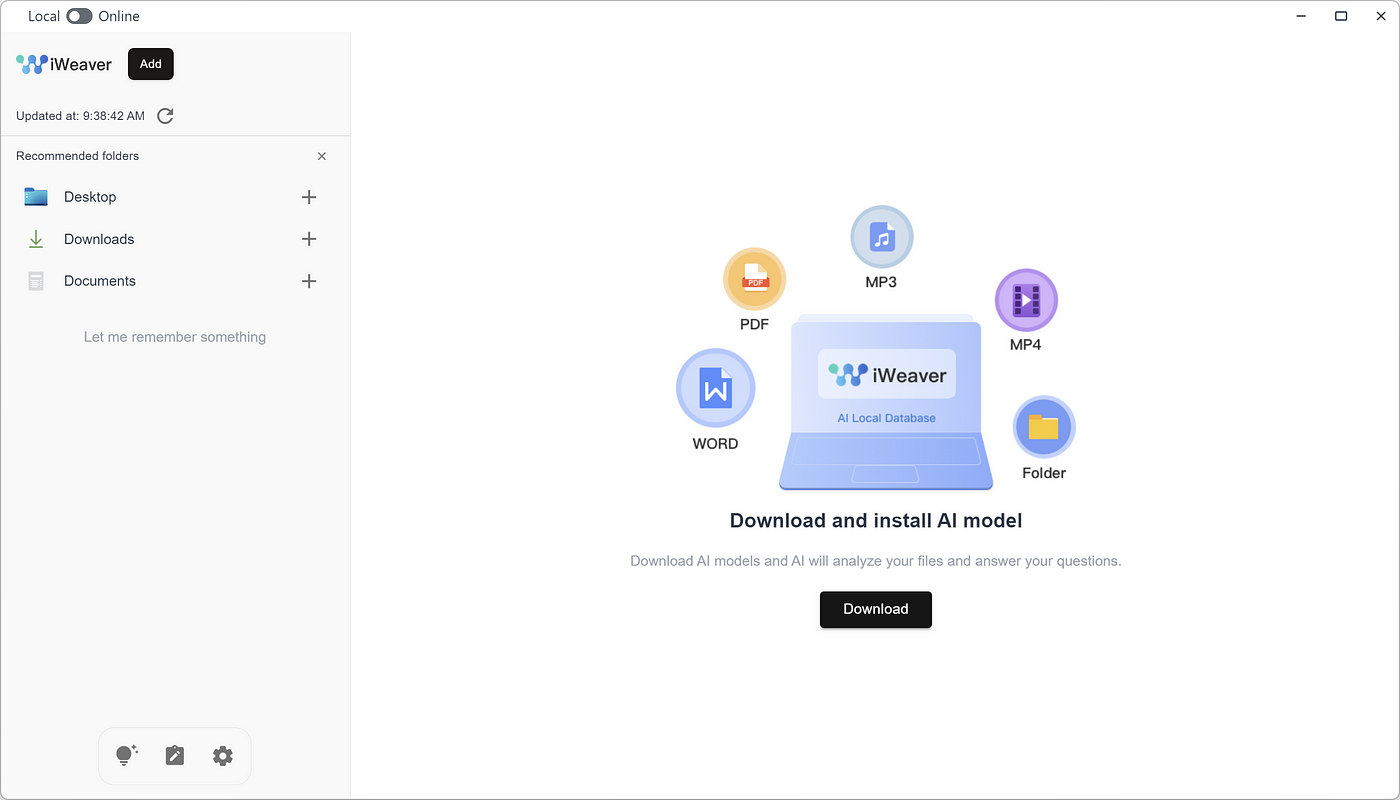Click the 'Downloads' folder name
Image resolution: width=1400 pixels, height=800 pixels.
(x=99, y=239)
